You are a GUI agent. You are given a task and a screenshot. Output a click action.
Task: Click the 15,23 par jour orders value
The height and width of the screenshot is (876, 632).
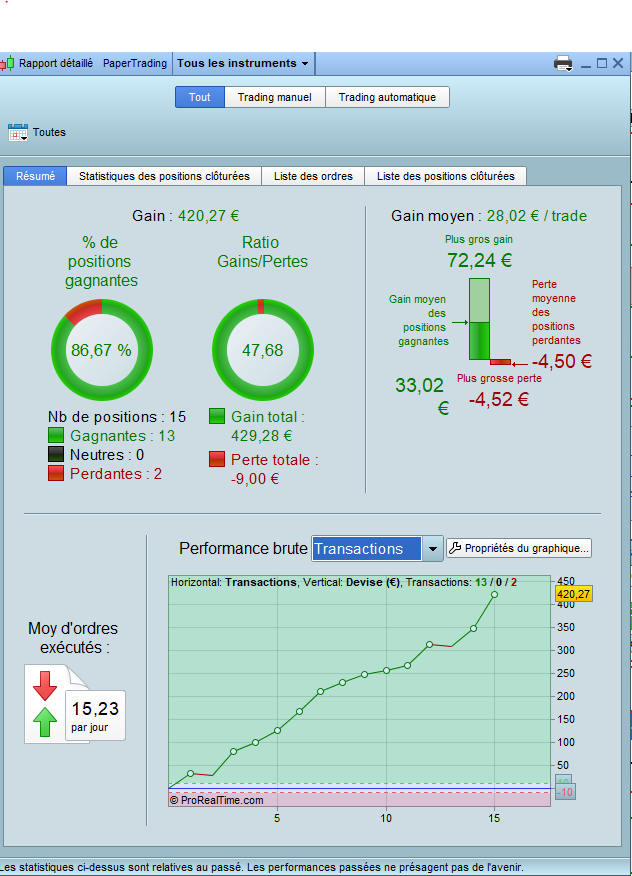pos(95,716)
